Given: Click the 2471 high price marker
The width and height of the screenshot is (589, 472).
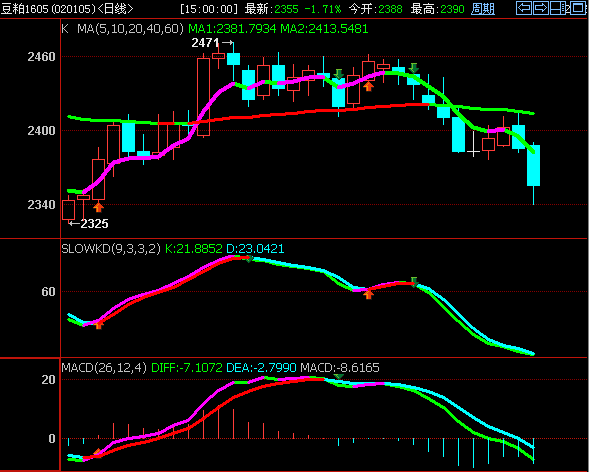Looking at the screenshot, I should [213, 43].
